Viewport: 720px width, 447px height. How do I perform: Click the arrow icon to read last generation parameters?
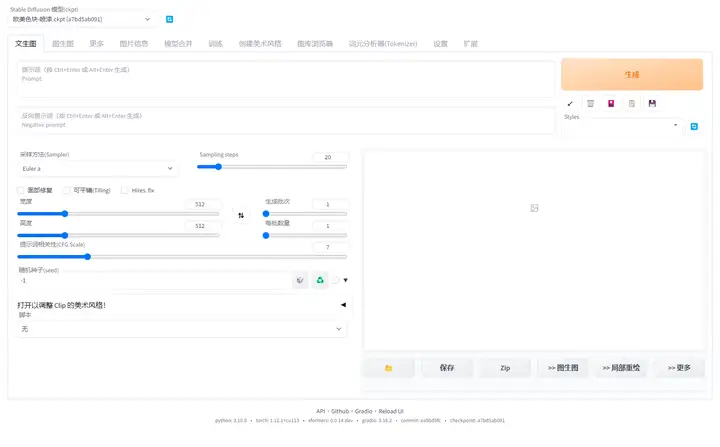click(x=570, y=103)
